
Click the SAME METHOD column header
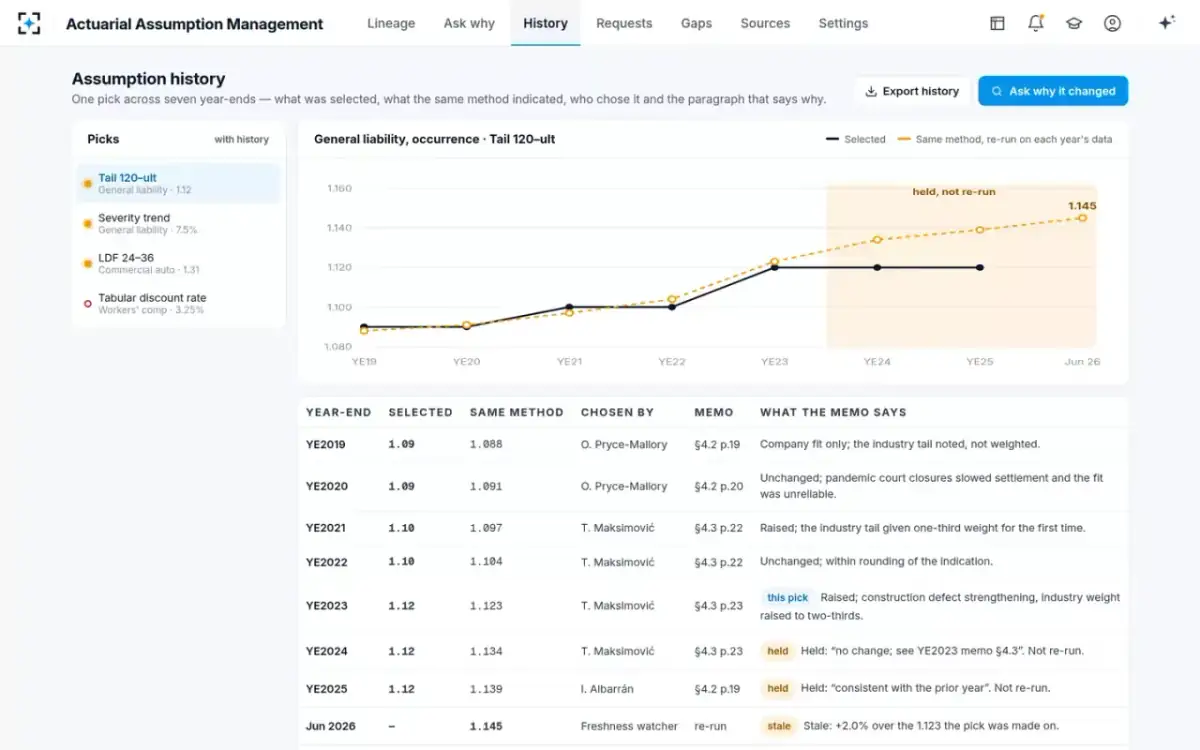point(517,412)
